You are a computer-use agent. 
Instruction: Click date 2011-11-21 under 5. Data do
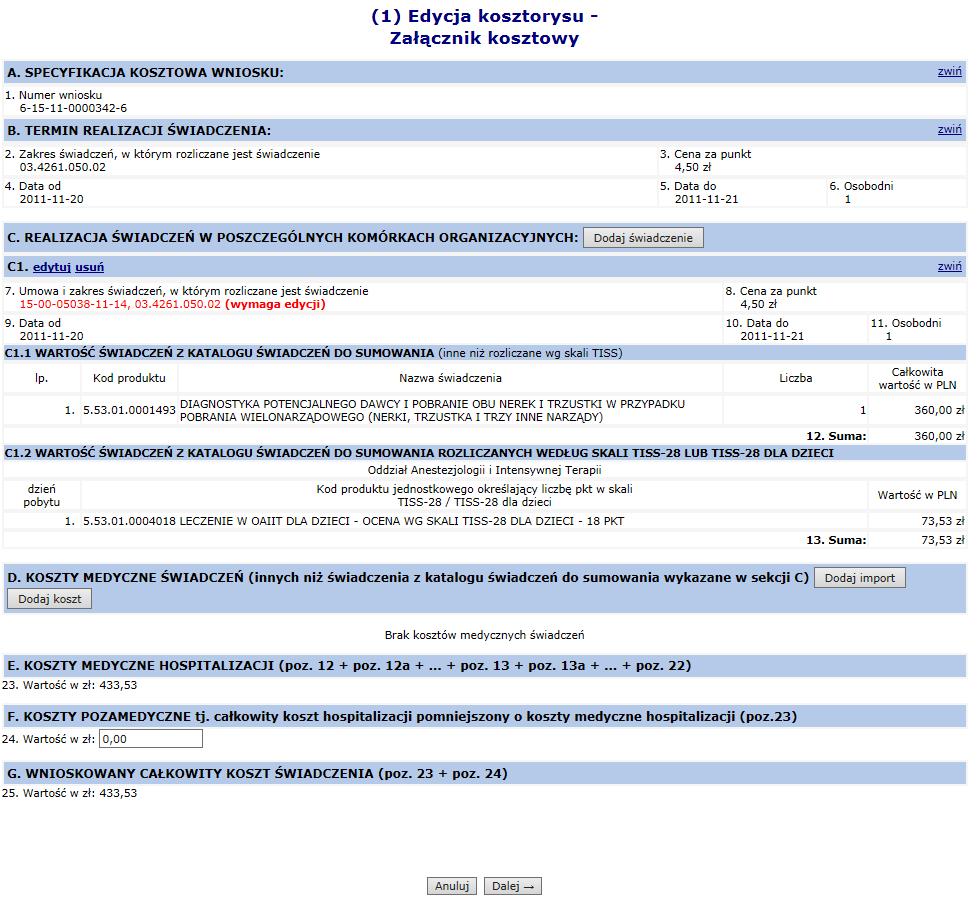point(706,199)
